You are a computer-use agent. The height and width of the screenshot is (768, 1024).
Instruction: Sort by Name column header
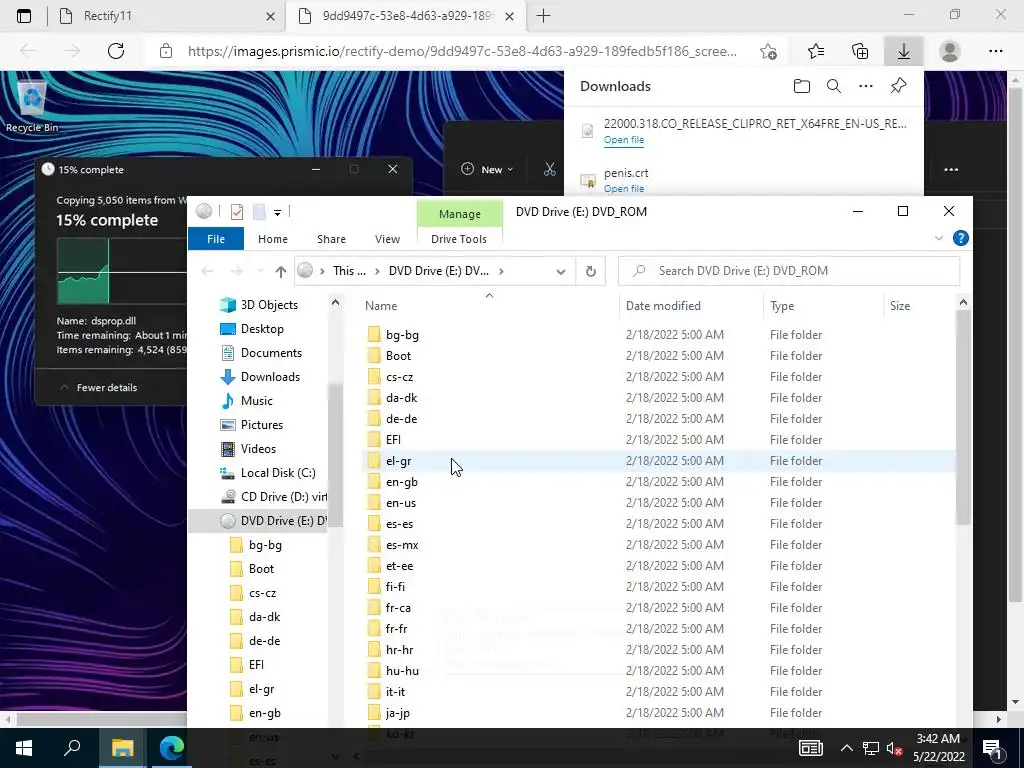click(x=490, y=306)
